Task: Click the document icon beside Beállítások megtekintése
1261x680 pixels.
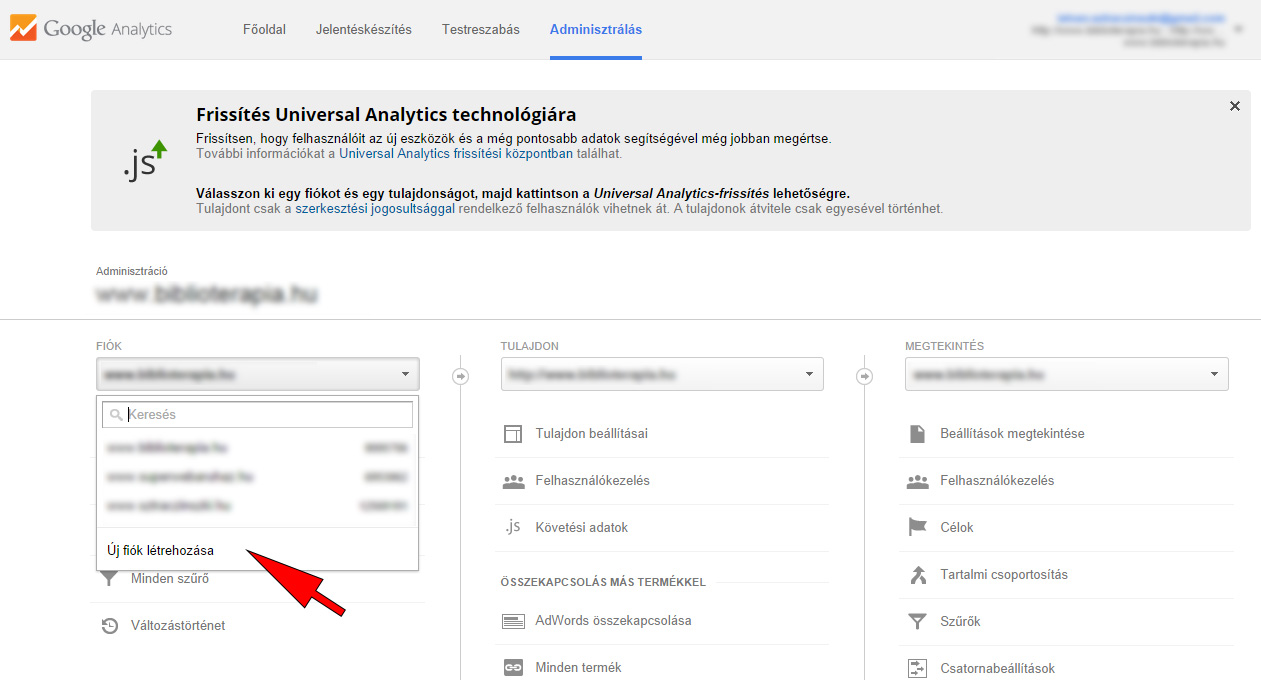Action: 917,434
